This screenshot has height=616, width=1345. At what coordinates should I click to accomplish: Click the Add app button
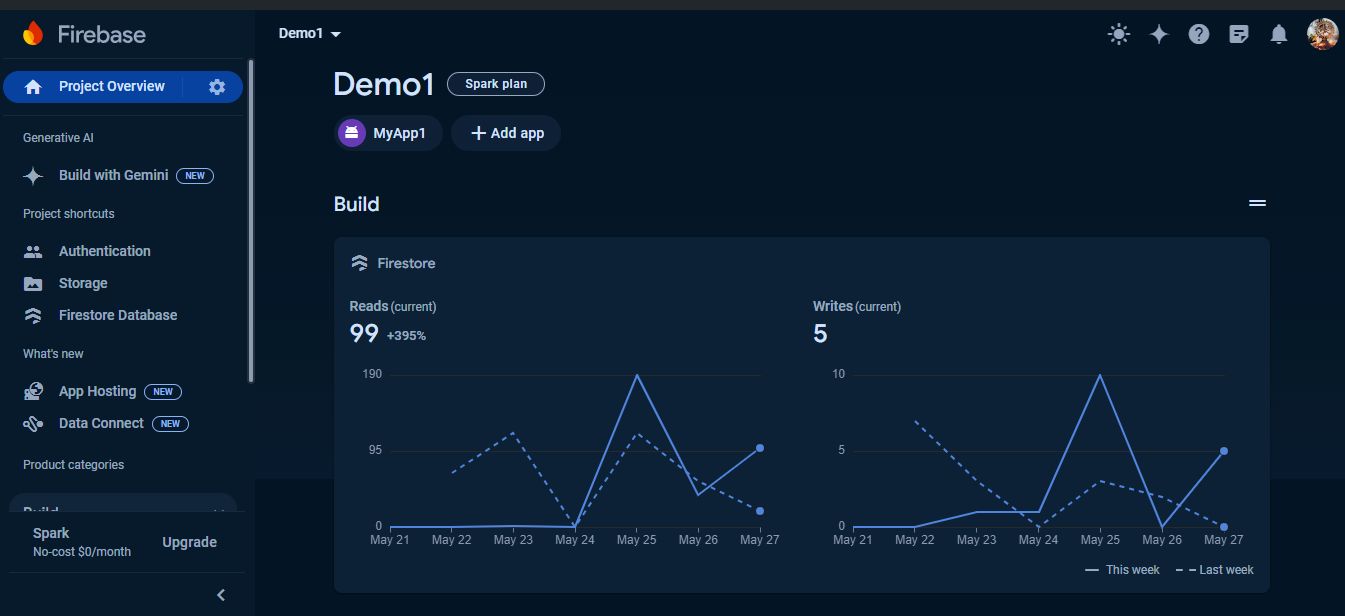tap(506, 133)
